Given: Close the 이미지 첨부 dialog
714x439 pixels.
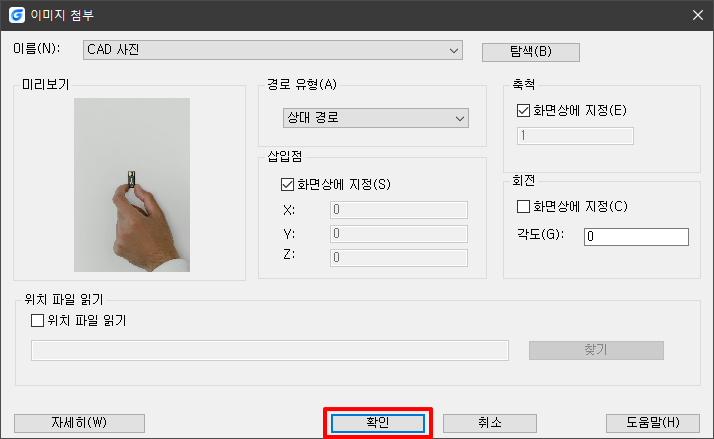Looking at the screenshot, I should coord(698,15).
